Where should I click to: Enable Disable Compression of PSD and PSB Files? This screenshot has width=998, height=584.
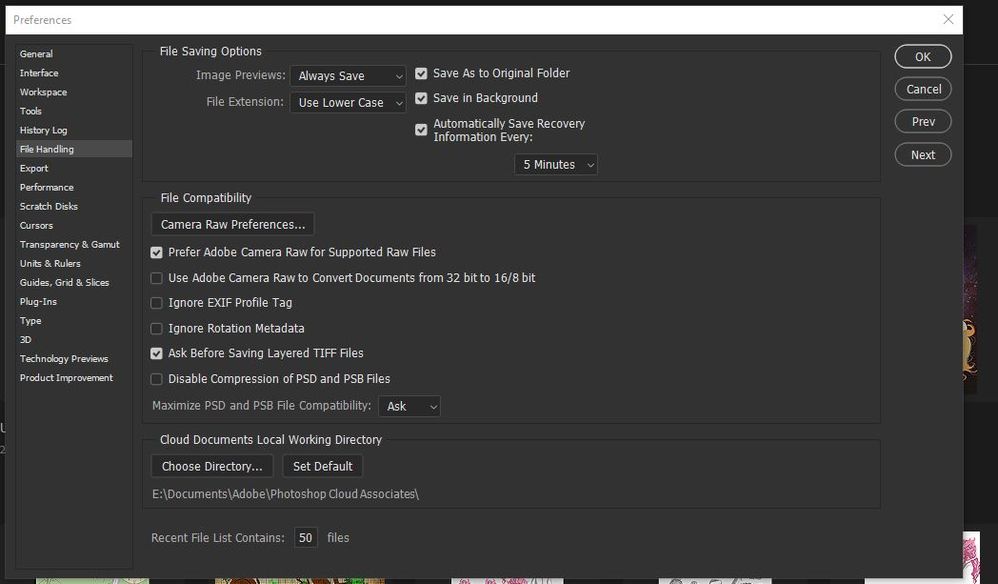coord(156,379)
